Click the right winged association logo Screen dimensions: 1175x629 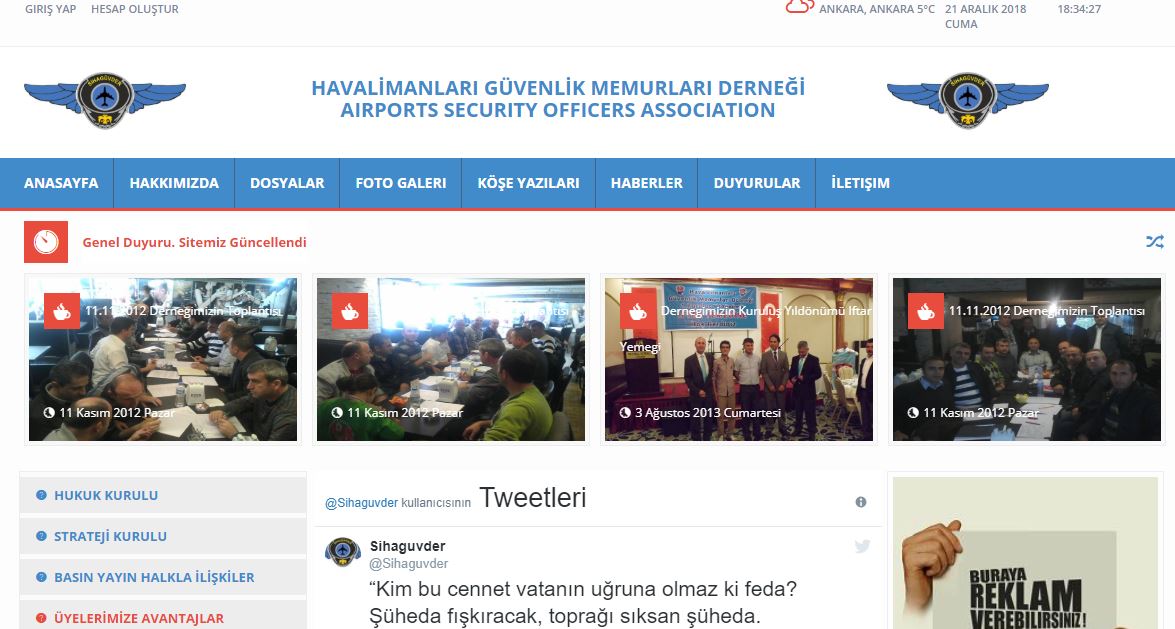pyautogui.click(x=967, y=100)
